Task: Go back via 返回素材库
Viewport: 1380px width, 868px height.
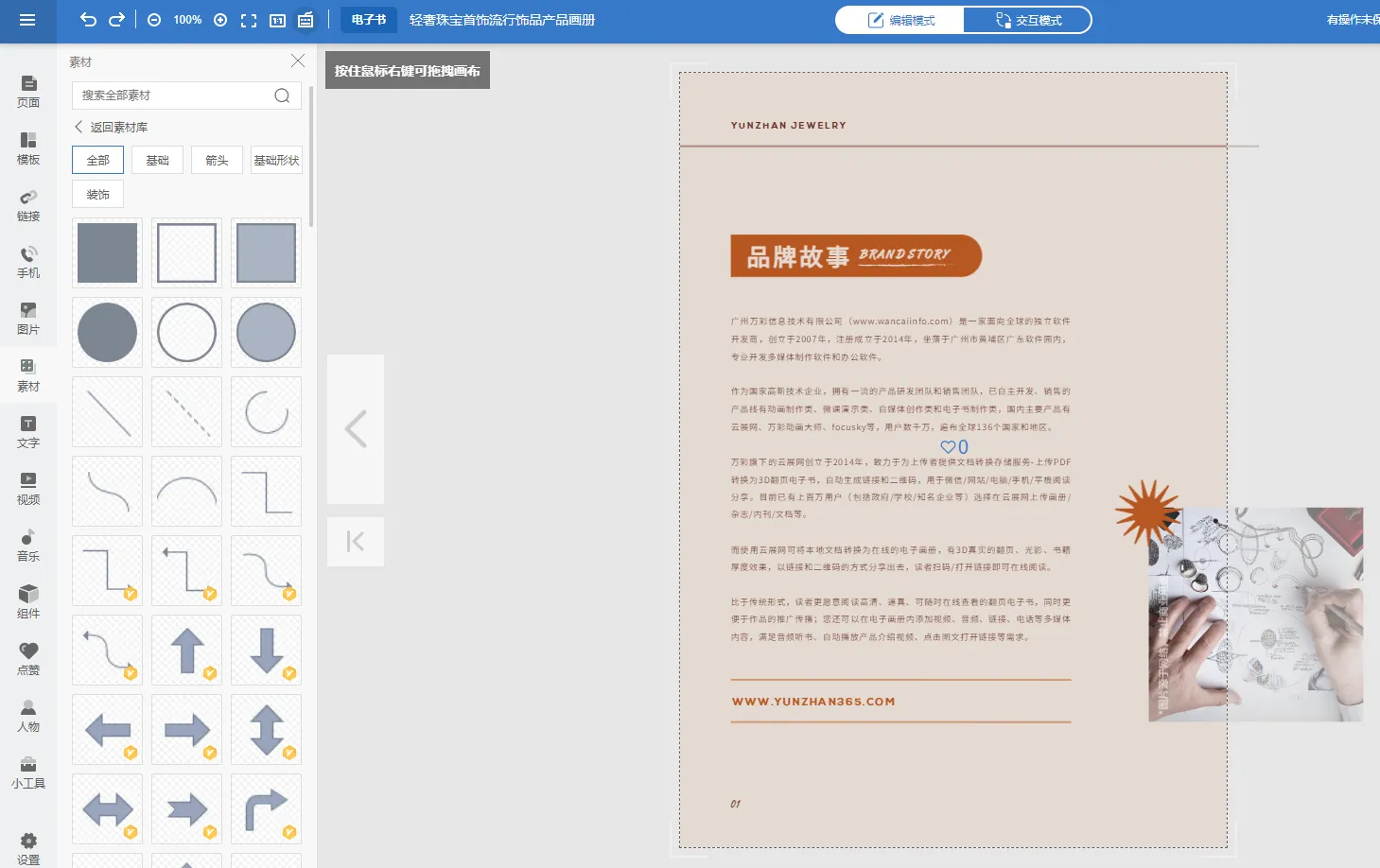Action: point(111,127)
